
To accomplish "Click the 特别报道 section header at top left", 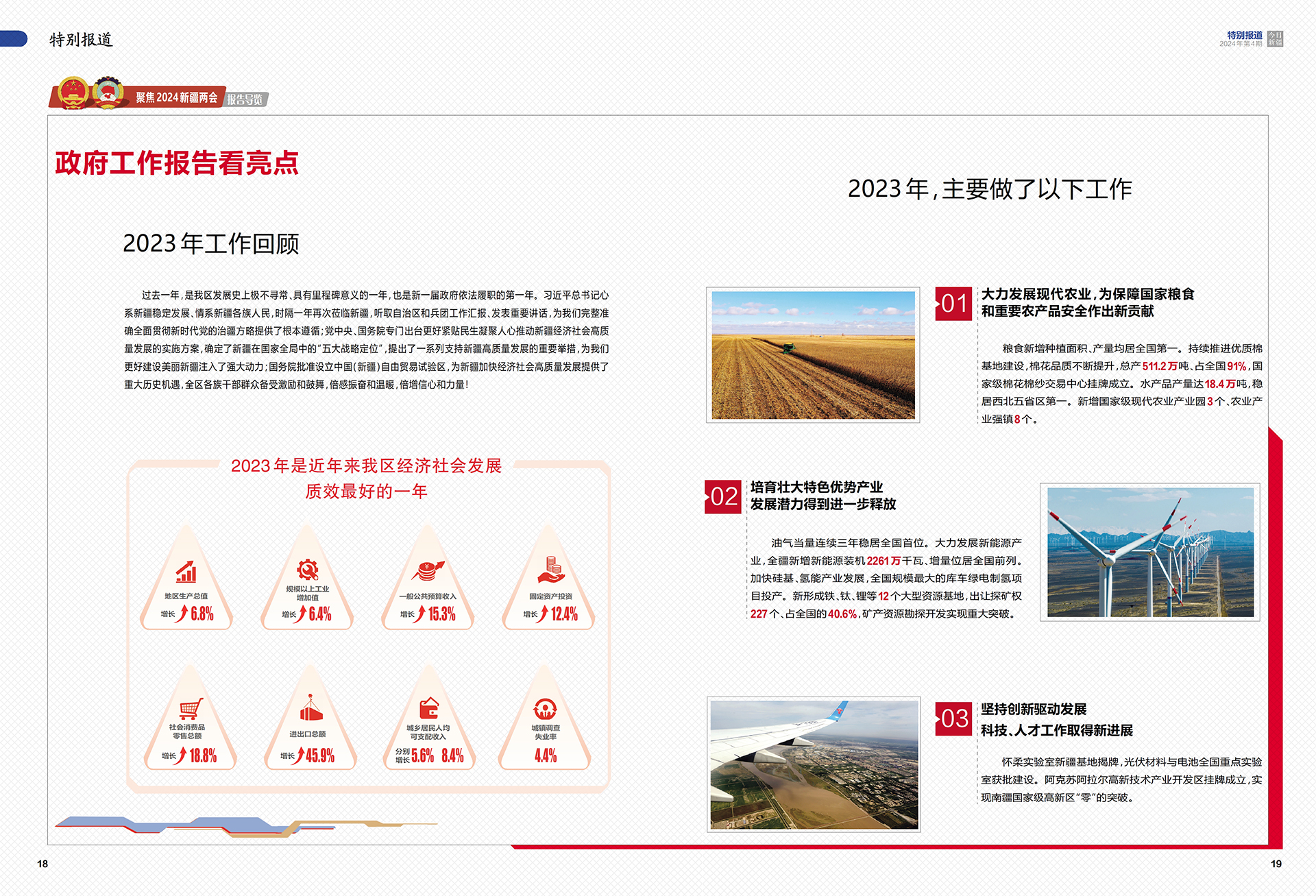I will (81, 40).
